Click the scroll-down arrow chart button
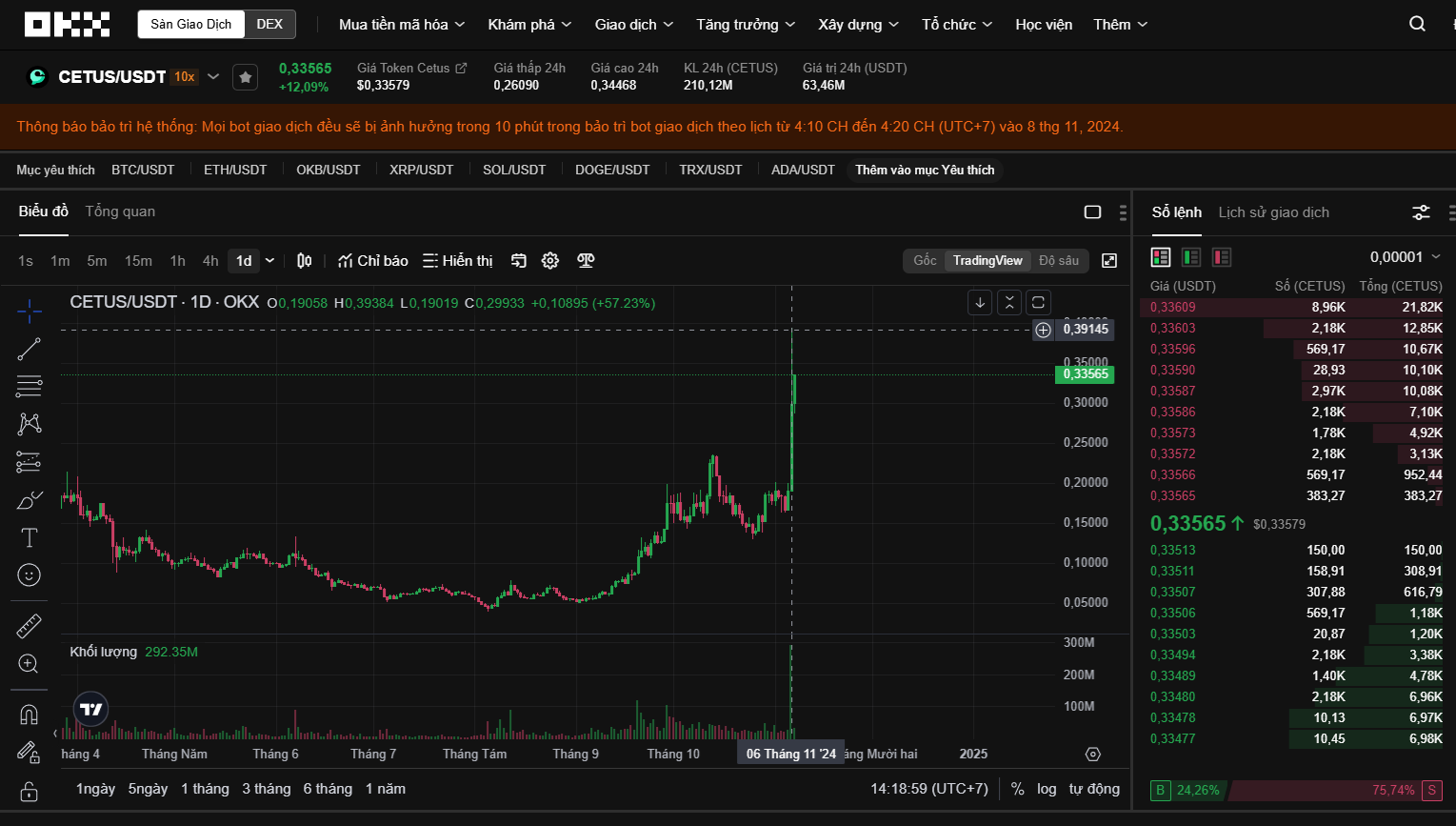Screen dimensions: 1456x826 (x=980, y=303)
